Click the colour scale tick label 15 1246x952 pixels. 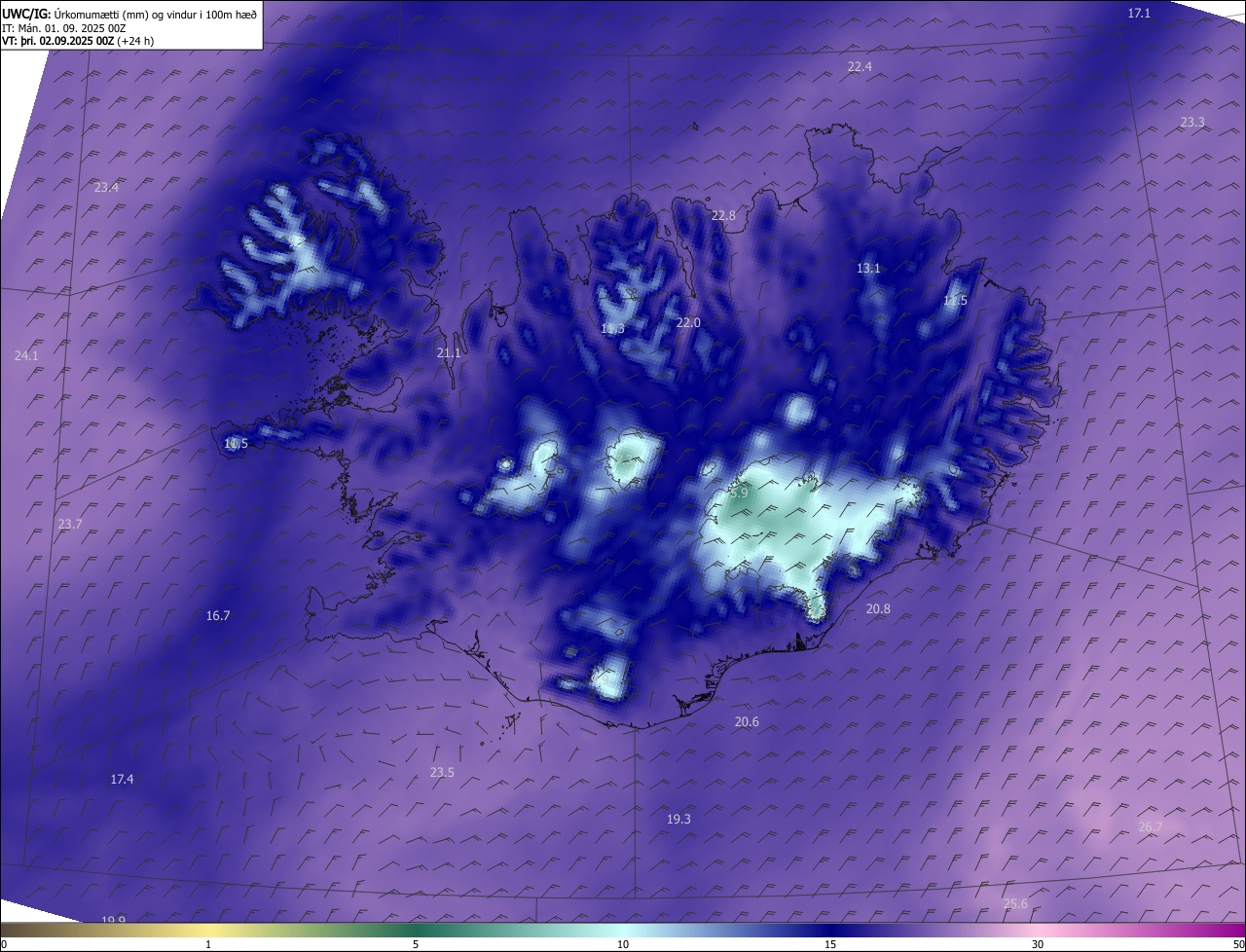point(830,944)
